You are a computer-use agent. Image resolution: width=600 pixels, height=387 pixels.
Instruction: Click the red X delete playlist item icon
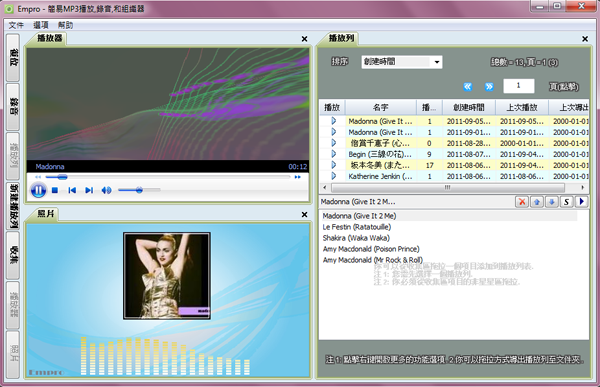522,202
